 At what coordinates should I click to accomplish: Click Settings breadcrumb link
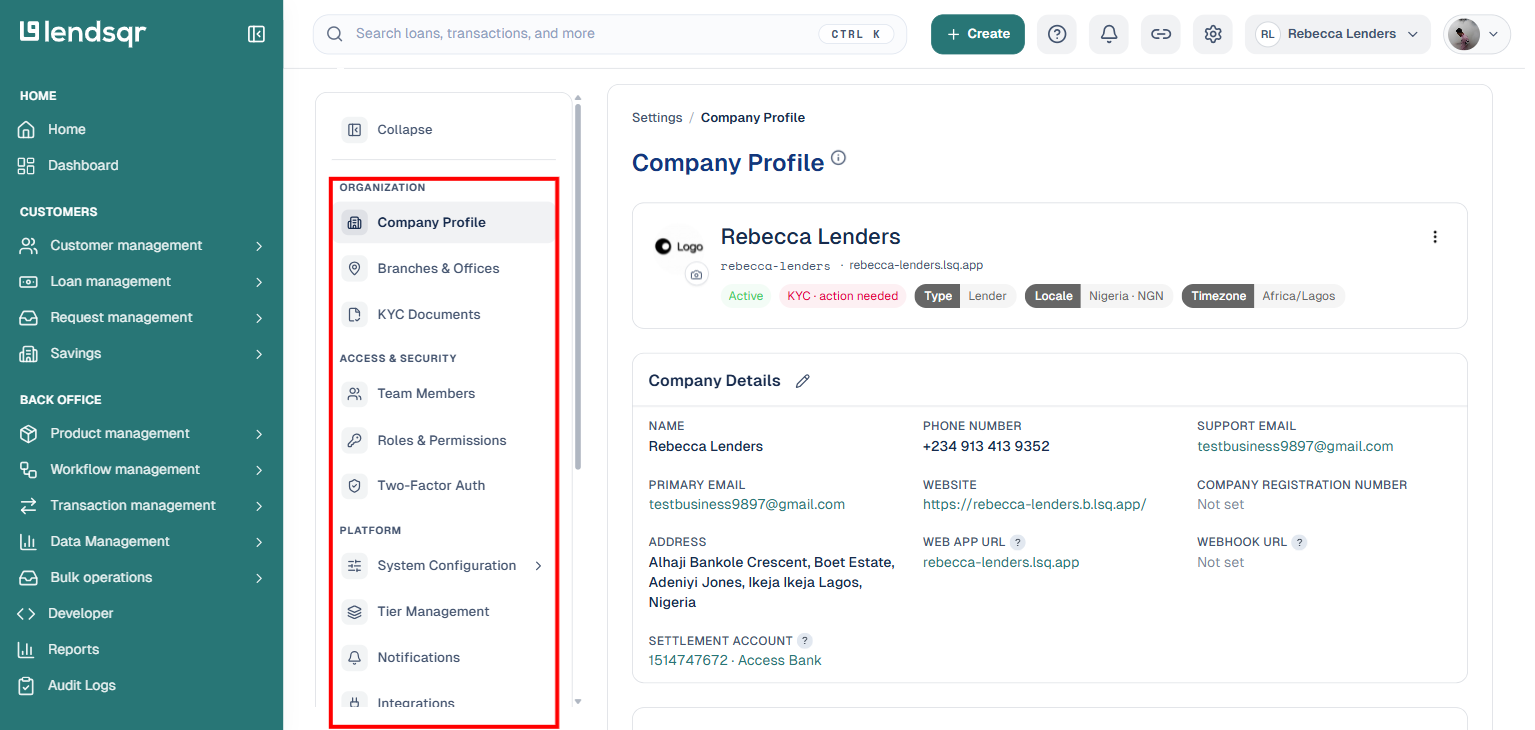pyautogui.click(x=657, y=117)
